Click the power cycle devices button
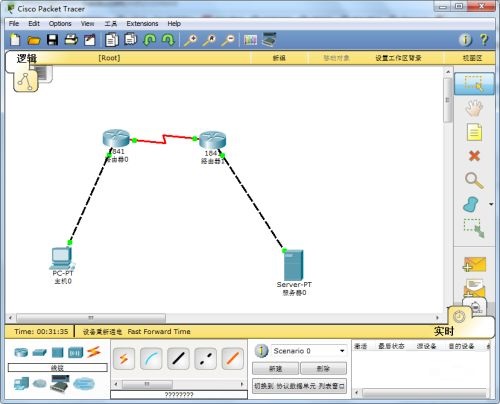This screenshot has width=500, height=404. [x=102, y=332]
